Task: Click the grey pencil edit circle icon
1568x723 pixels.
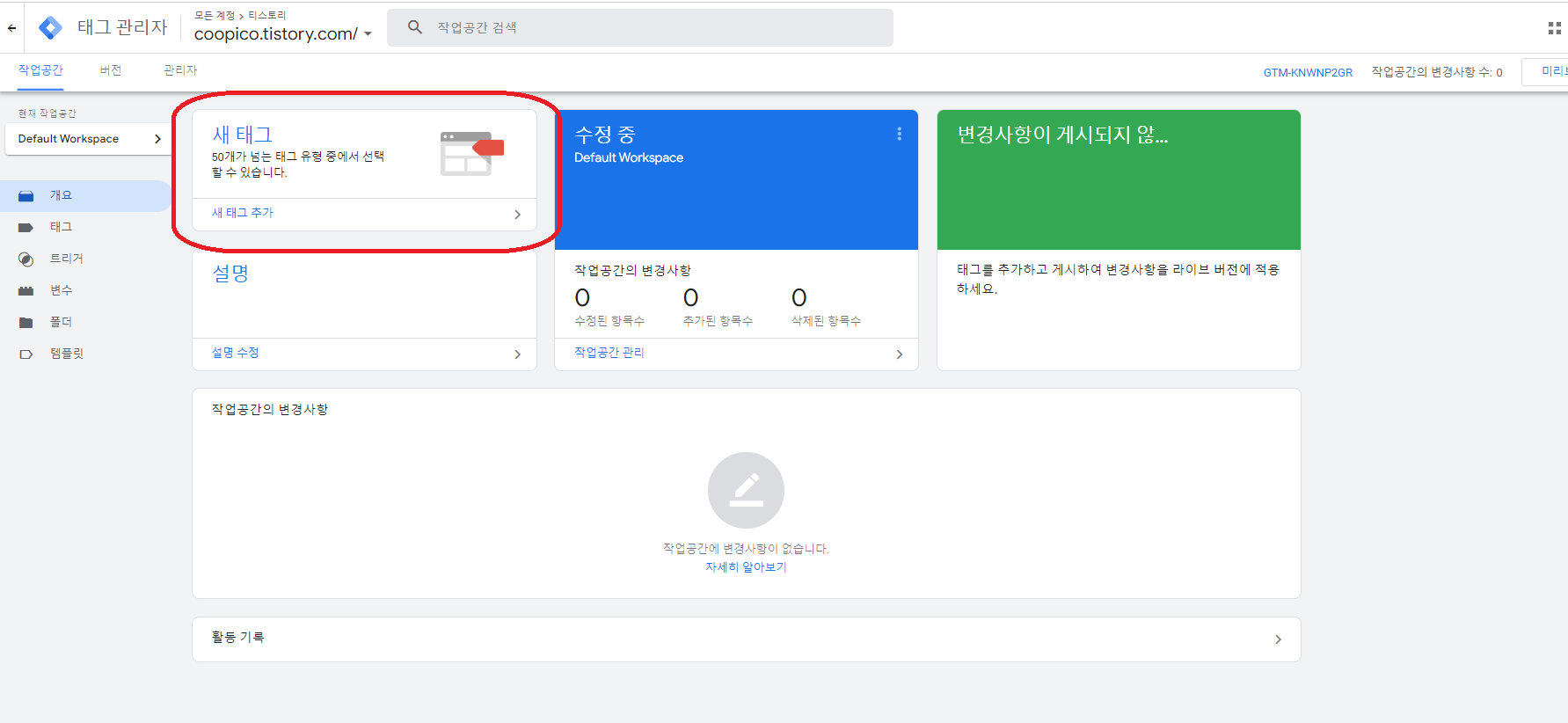Action: pos(746,490)
